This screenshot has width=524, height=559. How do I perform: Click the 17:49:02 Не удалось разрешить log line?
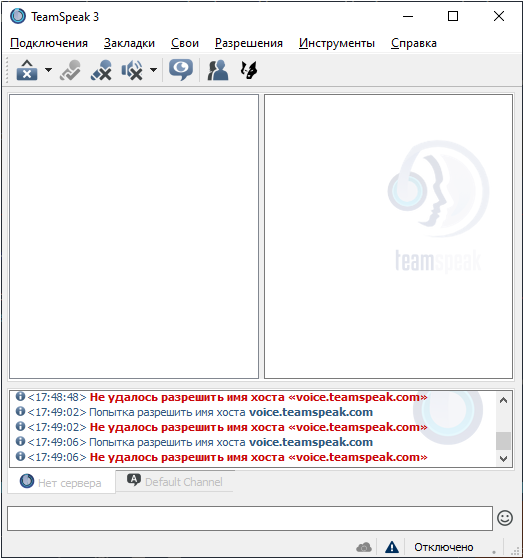tap(221, 427)
